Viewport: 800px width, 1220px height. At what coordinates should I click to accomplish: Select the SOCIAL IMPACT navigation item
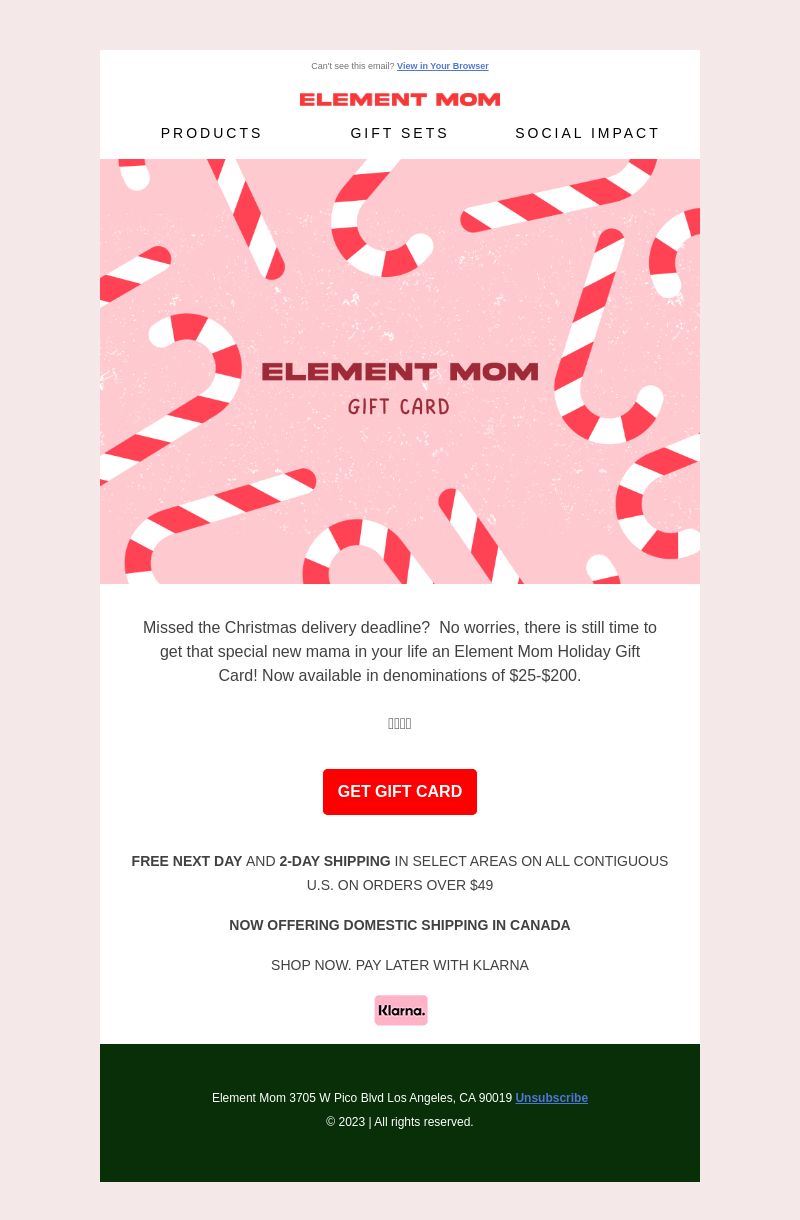point(588,133)
